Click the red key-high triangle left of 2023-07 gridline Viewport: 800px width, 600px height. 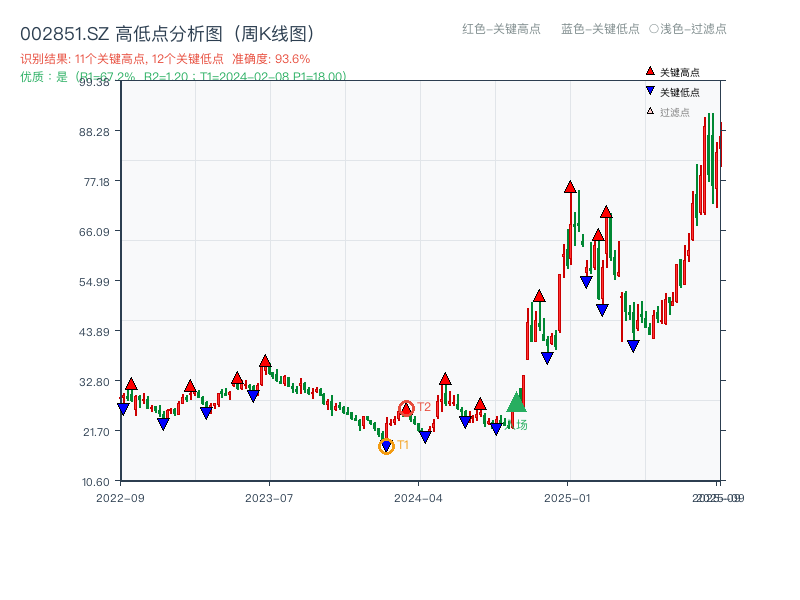(x=265, y=361)
